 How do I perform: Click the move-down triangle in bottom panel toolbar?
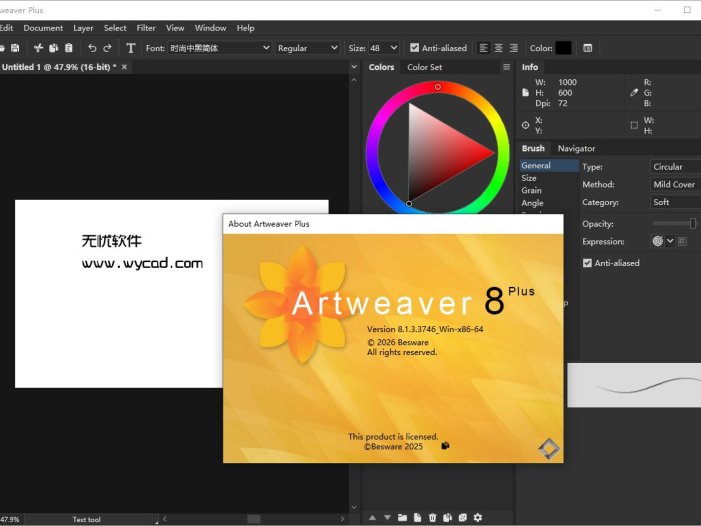387,518
